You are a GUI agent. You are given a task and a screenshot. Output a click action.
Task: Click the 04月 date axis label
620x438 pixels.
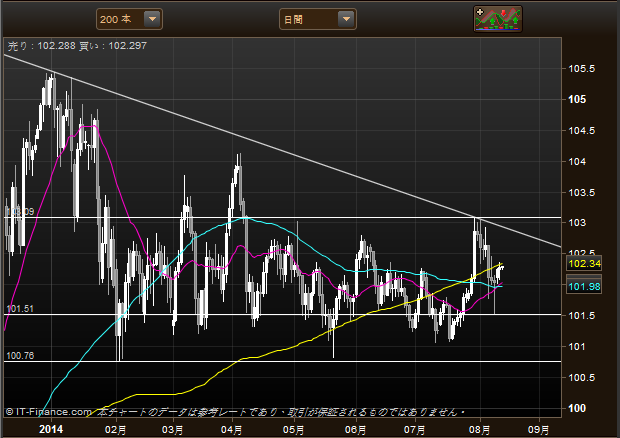click(232, 430)
